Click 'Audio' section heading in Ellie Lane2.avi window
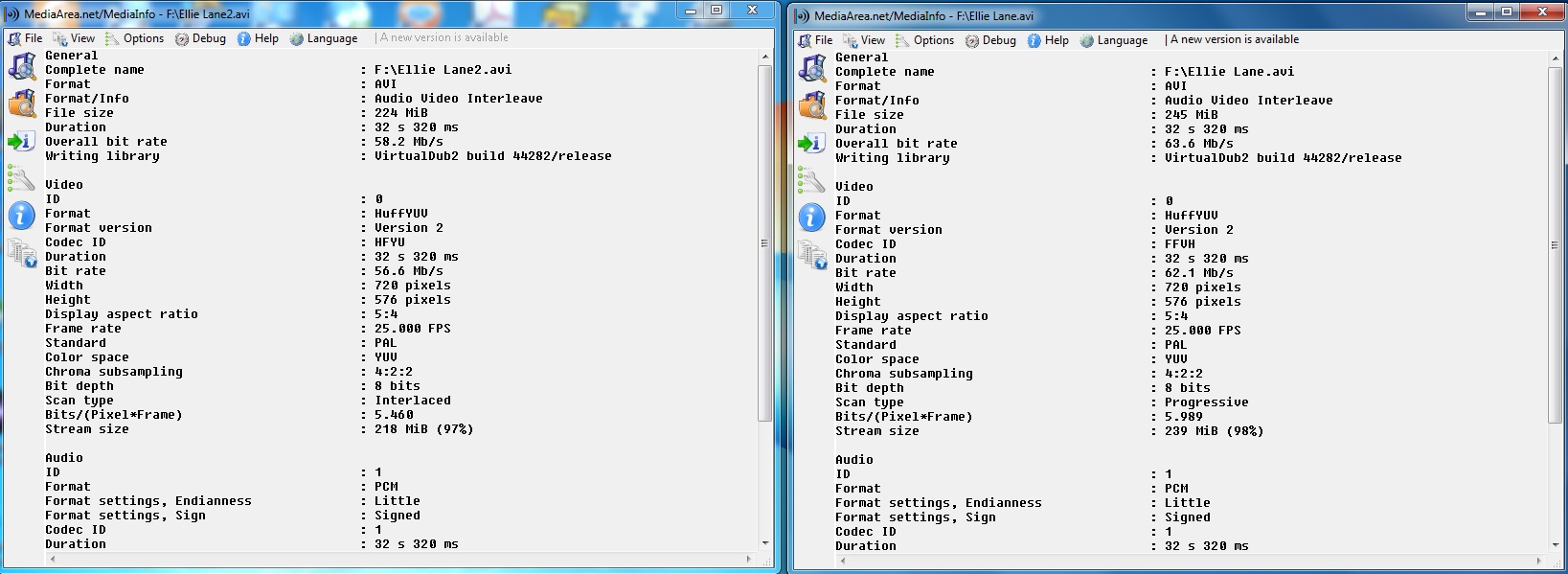1568x574 pixels. pos(64,458)
